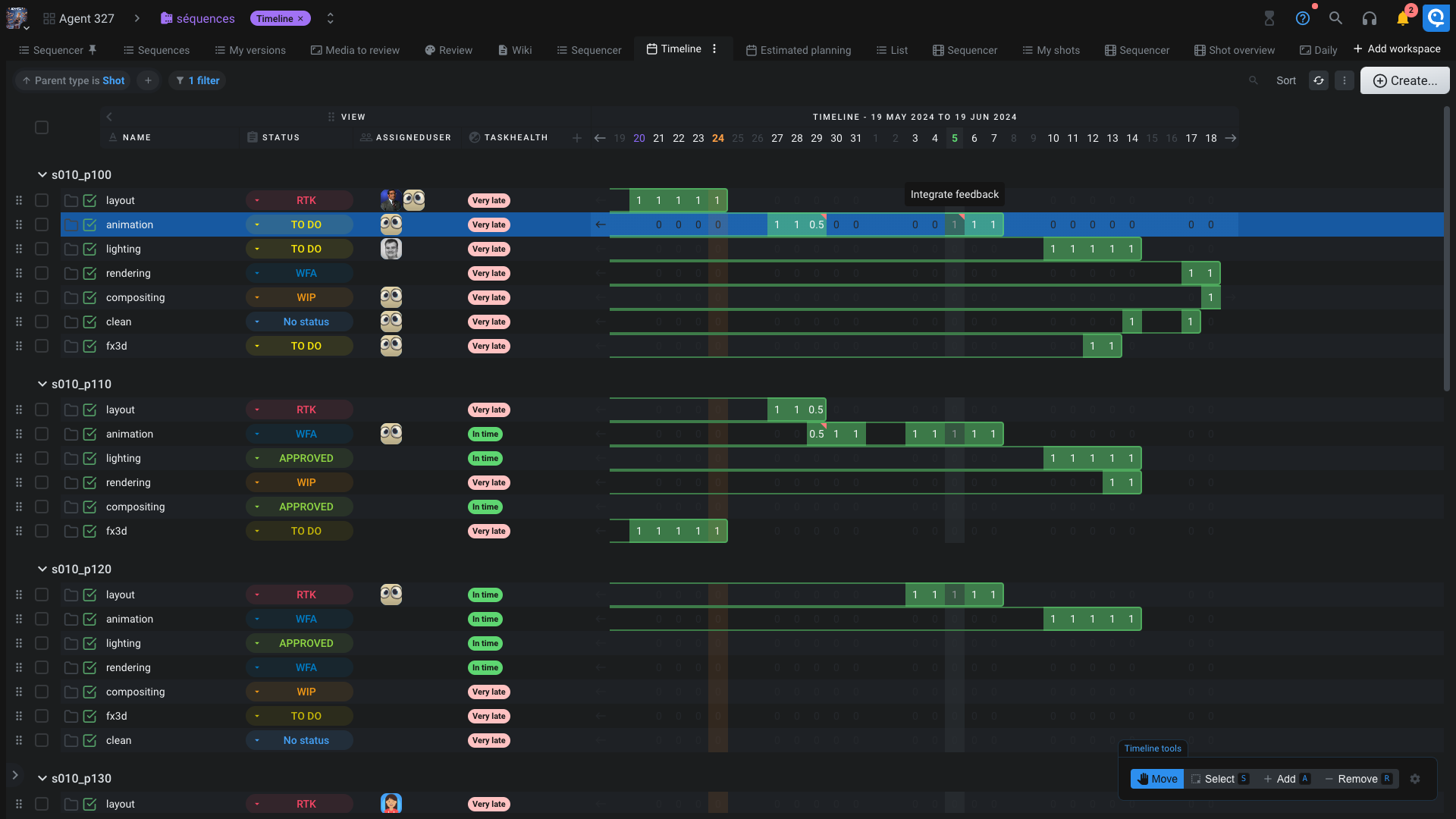1456x819 pixels.
Task: Select the Remove timeline tool
Action: (1357, 779)
